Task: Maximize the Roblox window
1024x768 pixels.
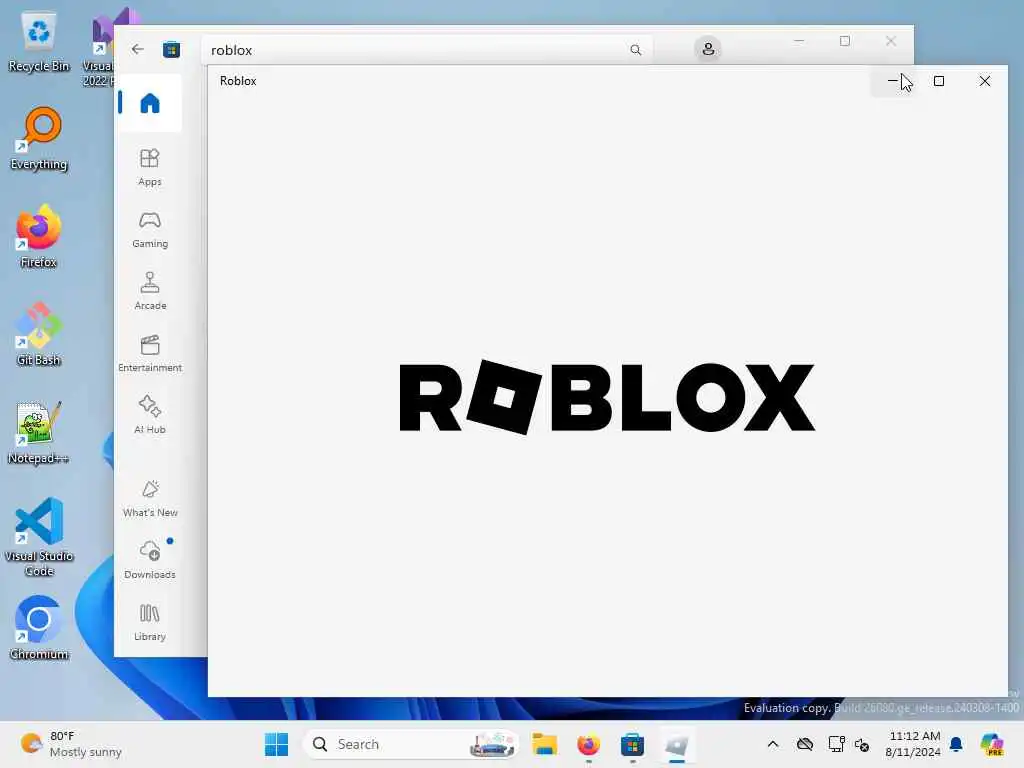Action: [939, 81]
